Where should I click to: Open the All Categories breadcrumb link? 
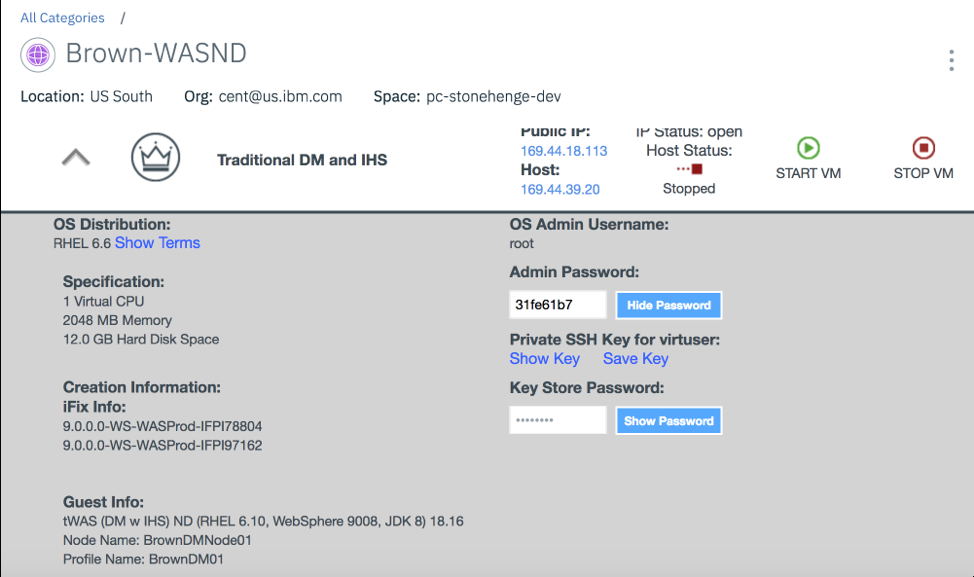point(62,18)
